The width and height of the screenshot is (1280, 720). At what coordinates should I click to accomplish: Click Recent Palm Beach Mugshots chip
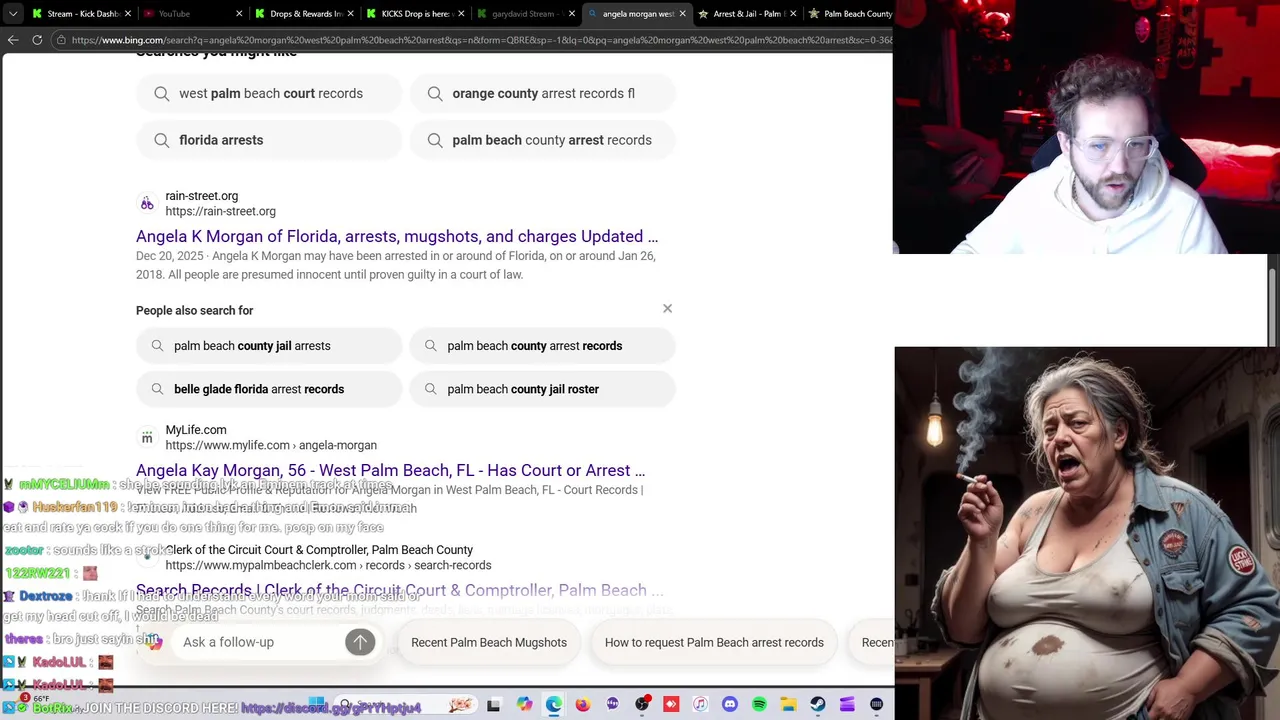[489, 642]
